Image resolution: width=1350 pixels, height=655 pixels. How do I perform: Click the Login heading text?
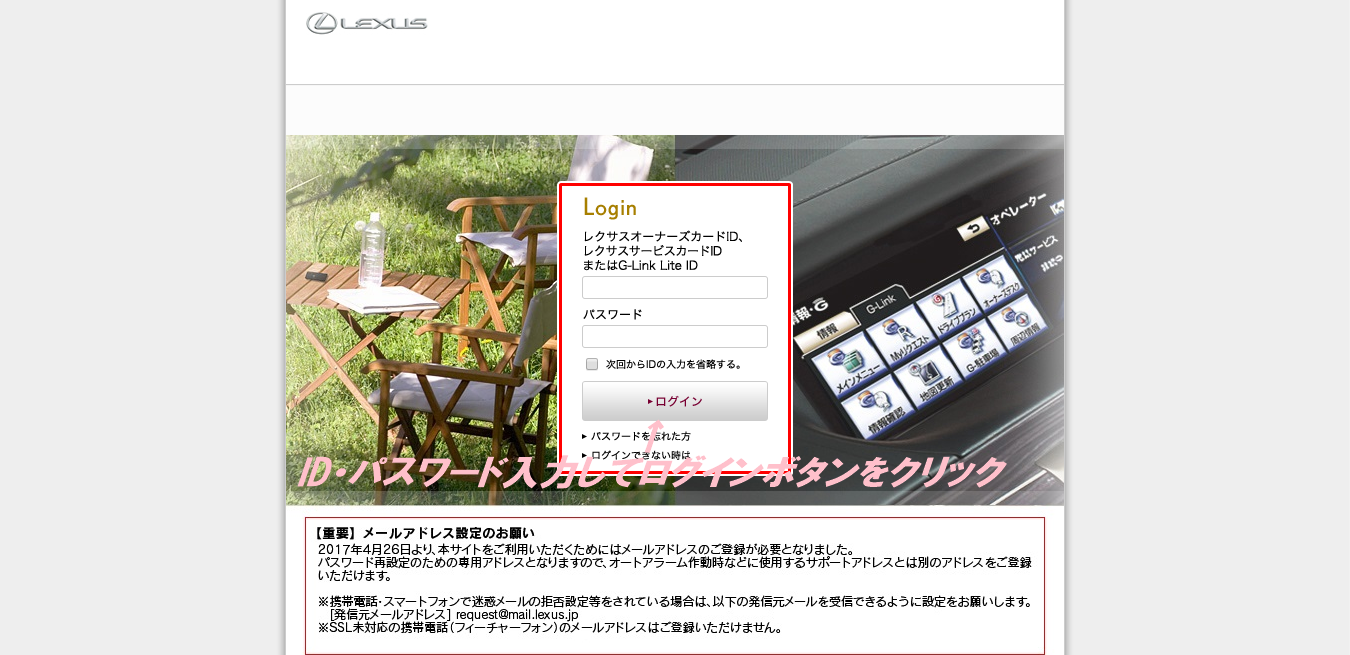(610, 208)
